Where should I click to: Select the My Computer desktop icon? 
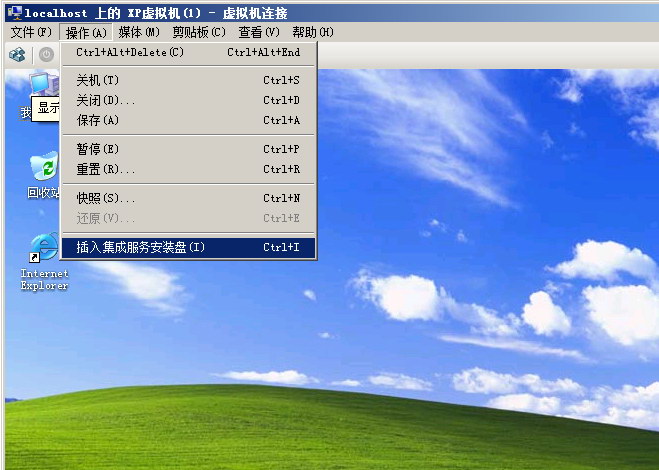point(44,84)
